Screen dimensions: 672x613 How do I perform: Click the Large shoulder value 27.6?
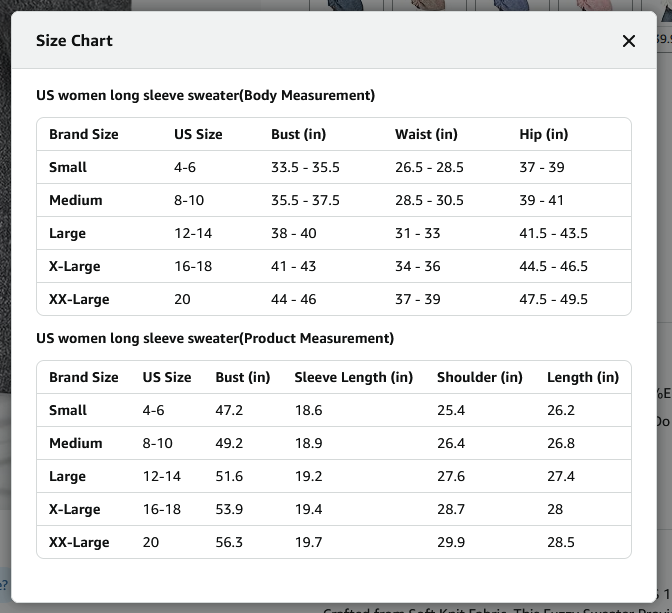click(x=451, y=476)
